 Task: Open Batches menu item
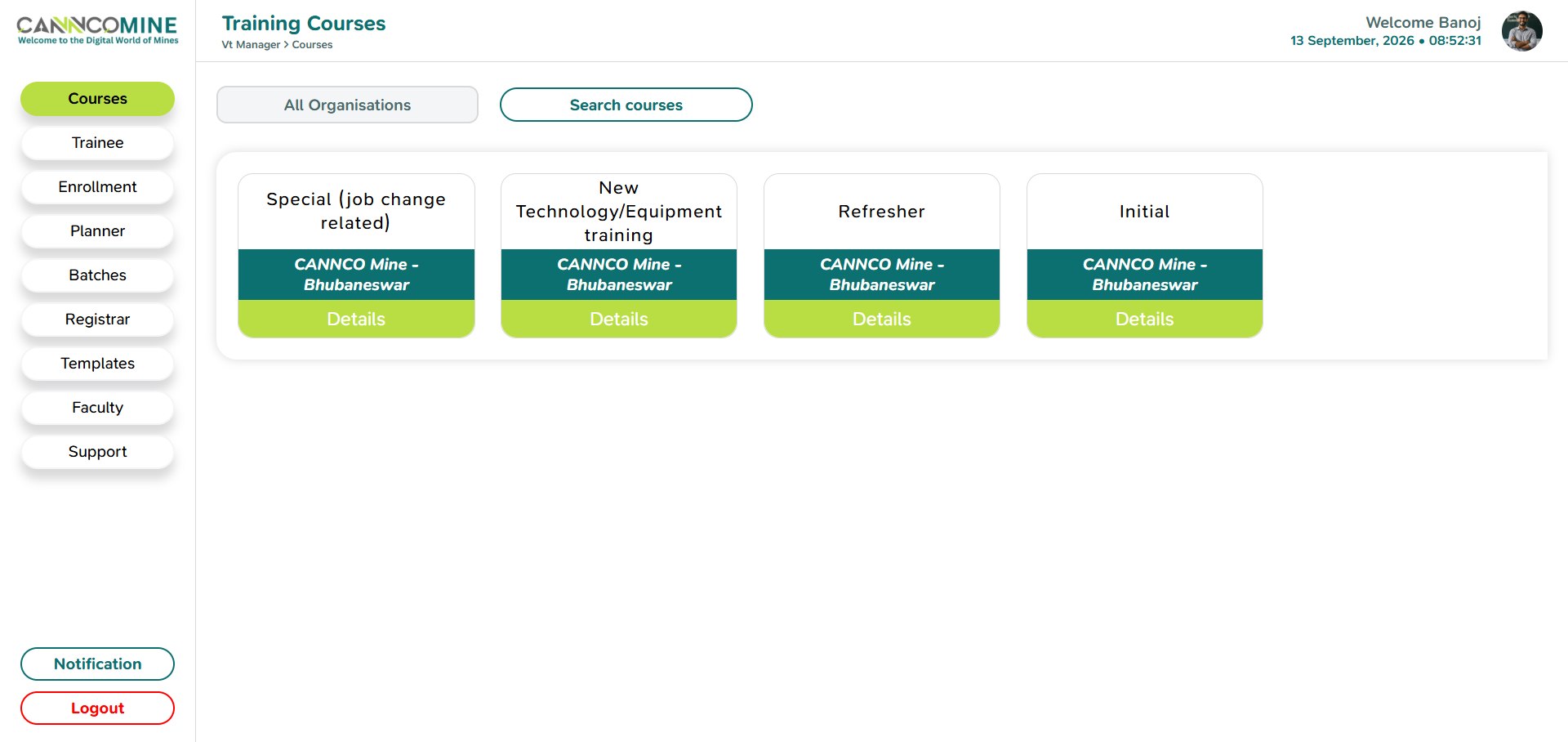97,275
